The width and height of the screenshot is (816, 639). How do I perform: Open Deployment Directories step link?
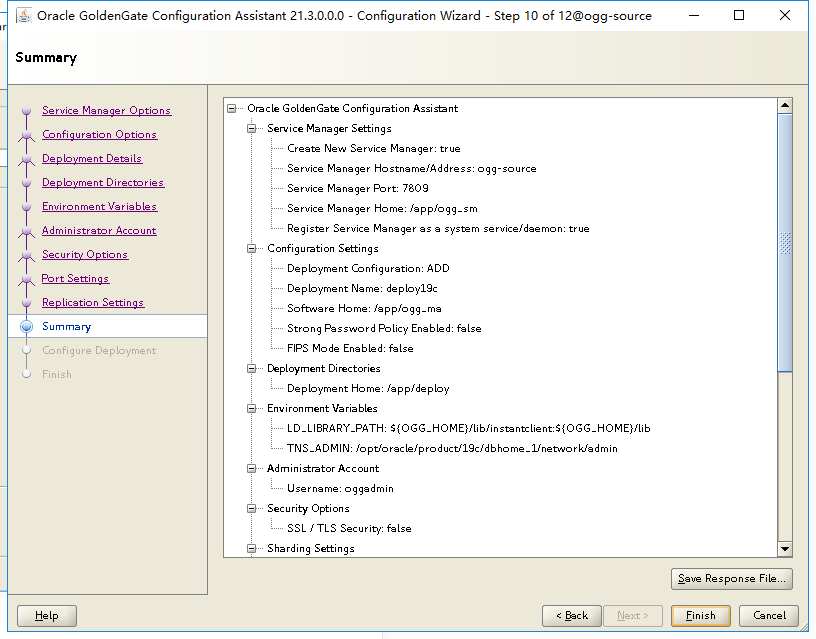(103, 182)
